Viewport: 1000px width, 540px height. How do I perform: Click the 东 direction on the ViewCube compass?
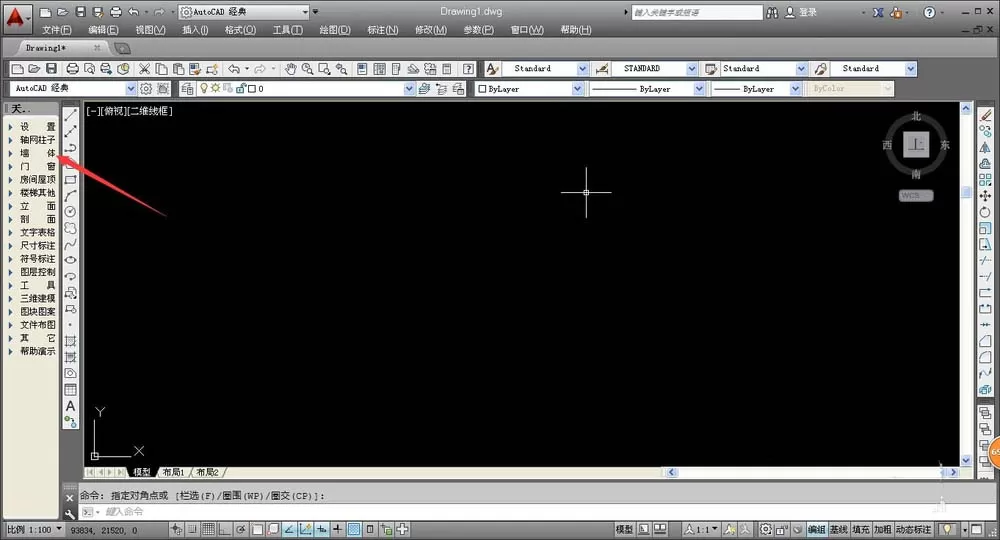945,145
